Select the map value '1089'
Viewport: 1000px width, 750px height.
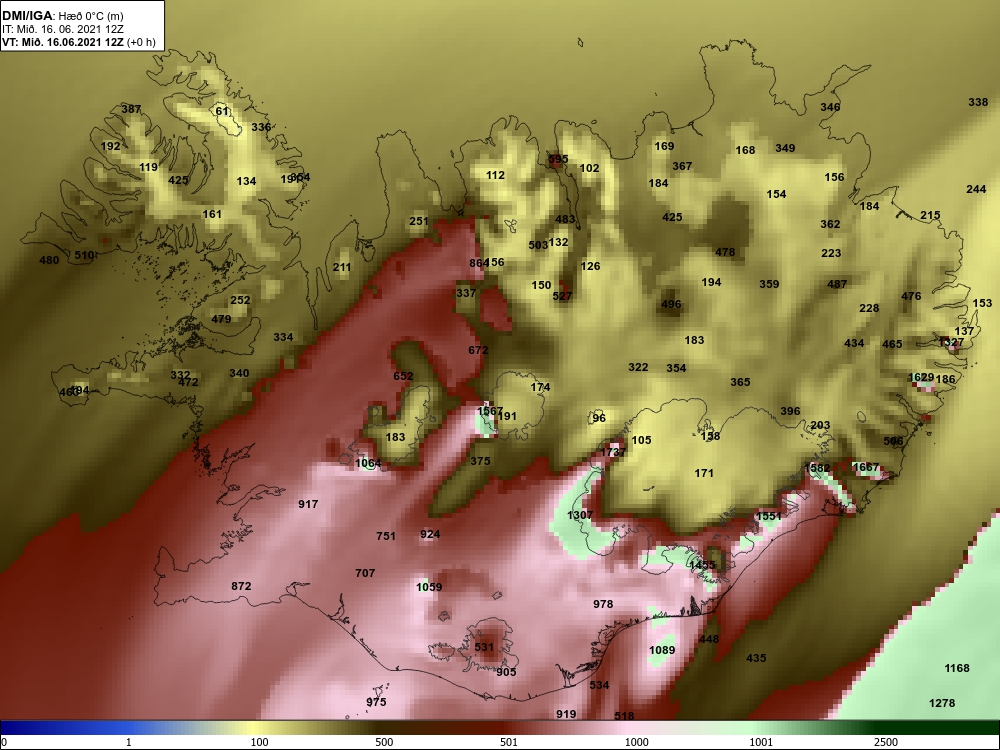pos(661,651)
